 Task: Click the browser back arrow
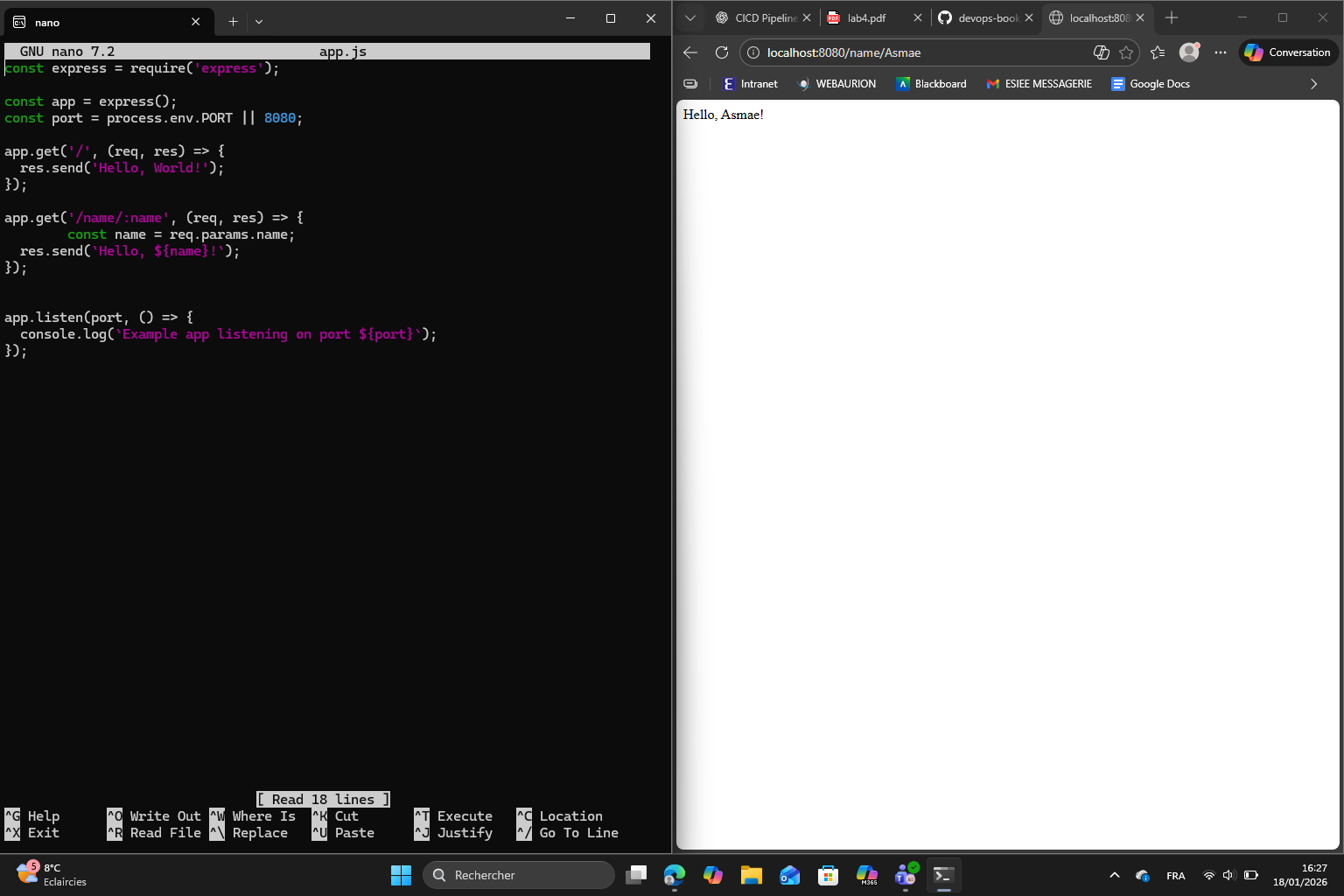pyautogui.click(x=690, y=52)
